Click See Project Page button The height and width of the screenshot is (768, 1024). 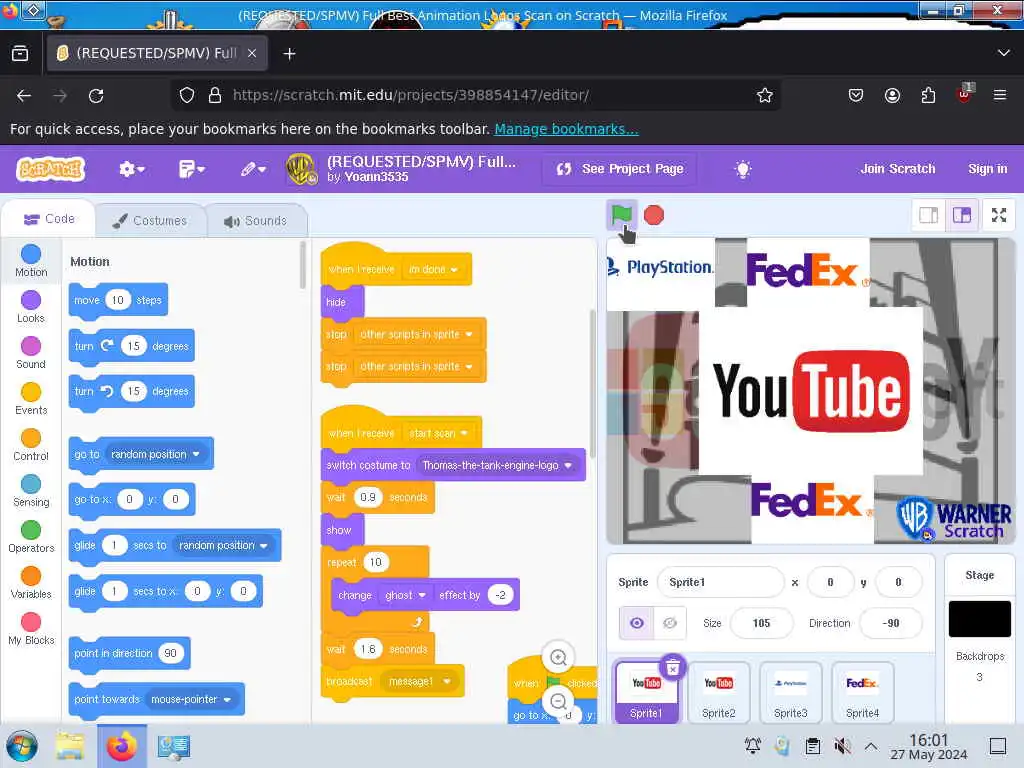(x=619, y=169)
